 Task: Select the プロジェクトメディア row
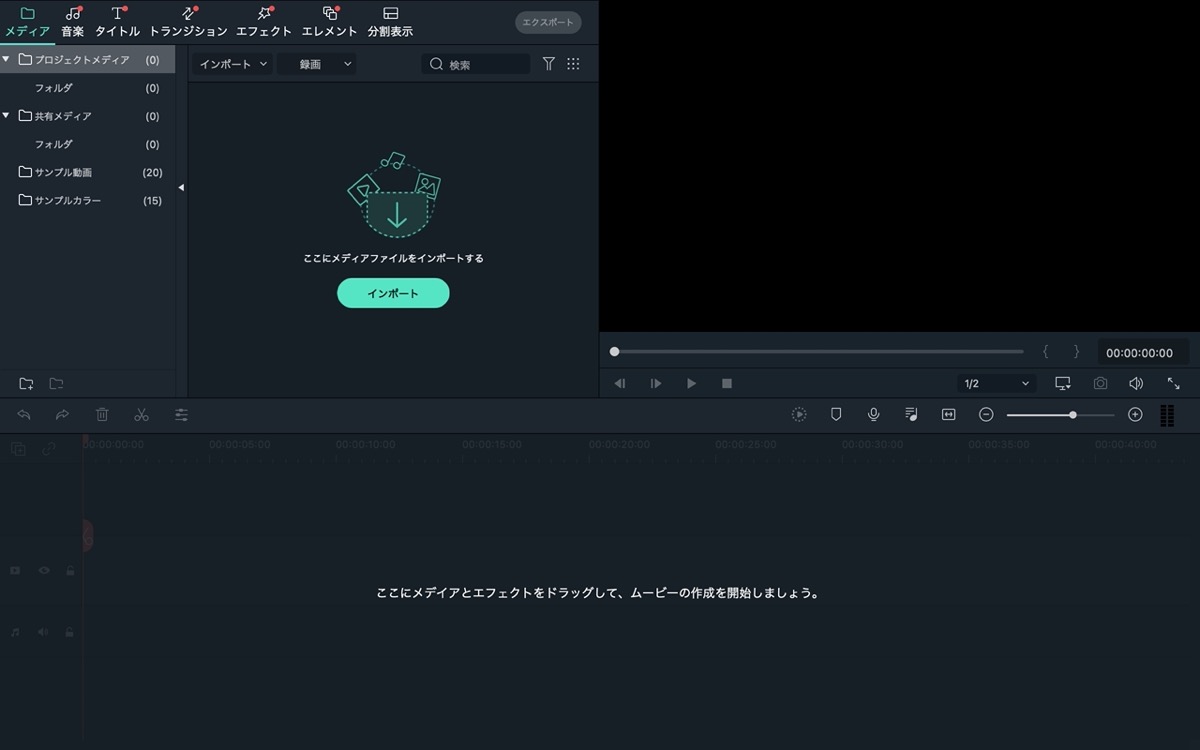coord(88,60)
